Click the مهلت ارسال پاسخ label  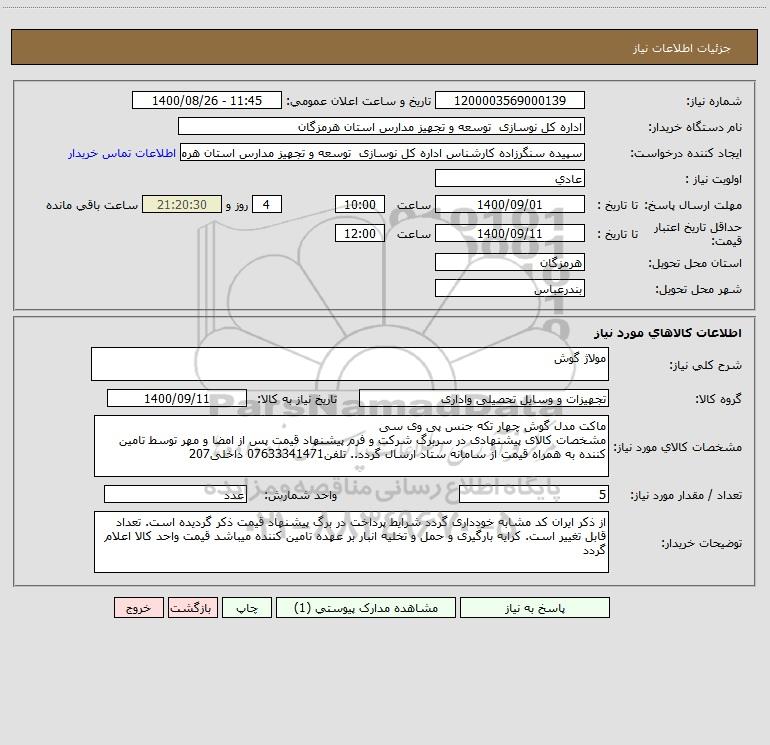pyautogui.click(x=692, y=205)
